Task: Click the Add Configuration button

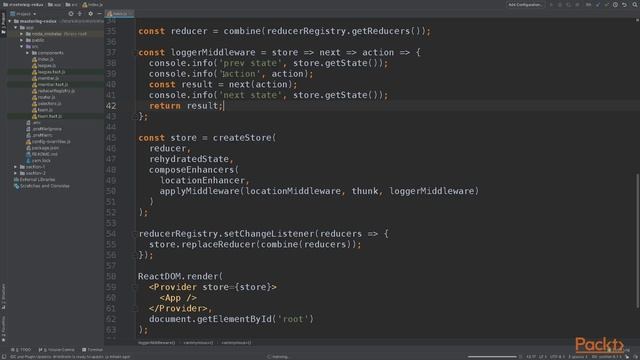Action: click(525, 4)
